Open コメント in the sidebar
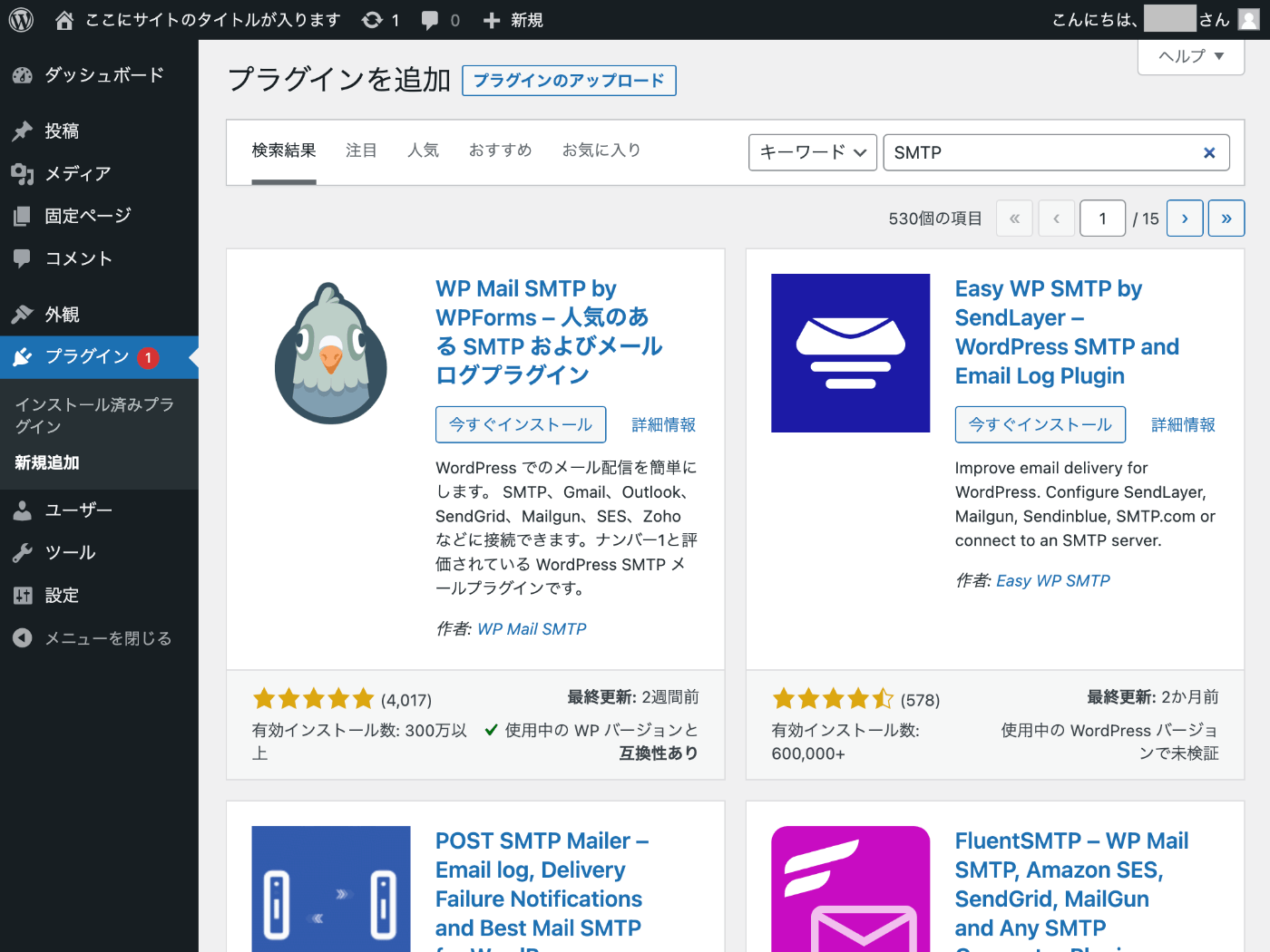1270x952 pixels. coord(99,258)
